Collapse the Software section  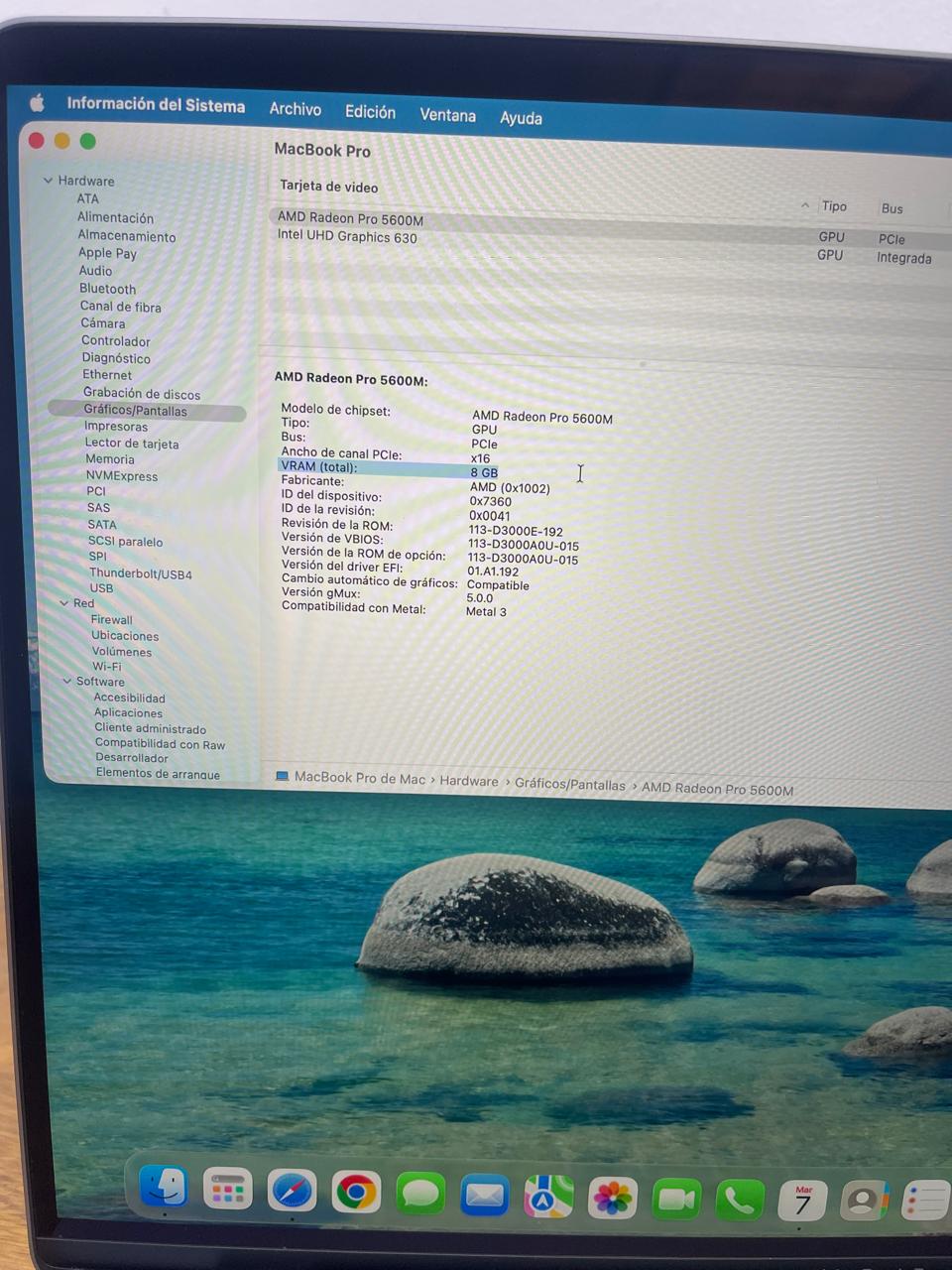pos(67,681)
